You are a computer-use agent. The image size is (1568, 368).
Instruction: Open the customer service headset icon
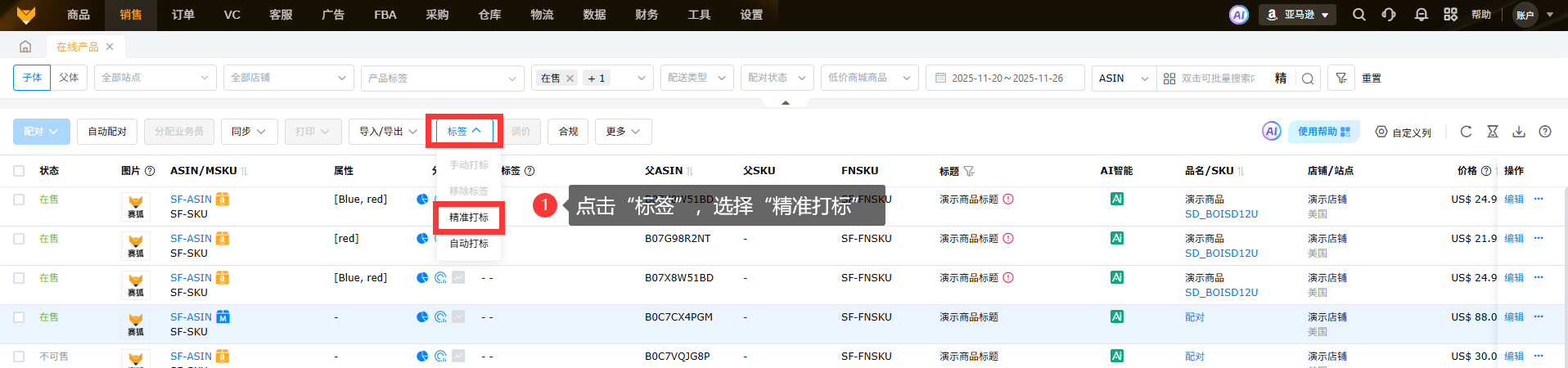1389,15
